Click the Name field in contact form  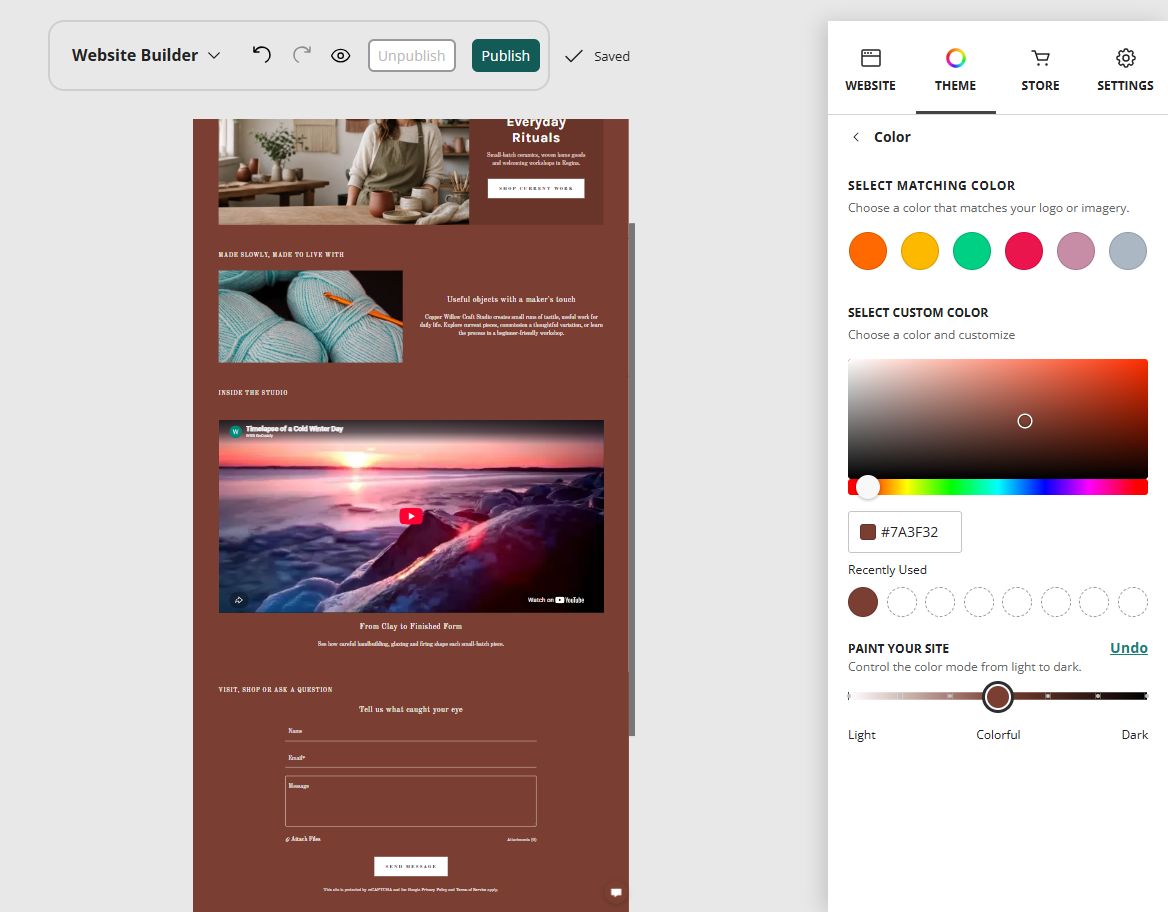point(410,731)
